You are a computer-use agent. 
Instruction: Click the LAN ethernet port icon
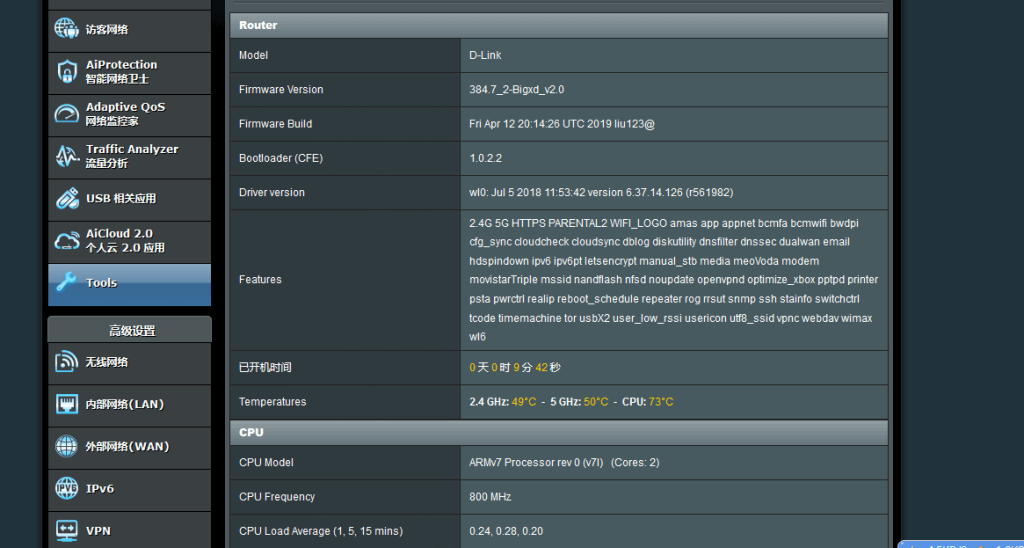(66, 404)
